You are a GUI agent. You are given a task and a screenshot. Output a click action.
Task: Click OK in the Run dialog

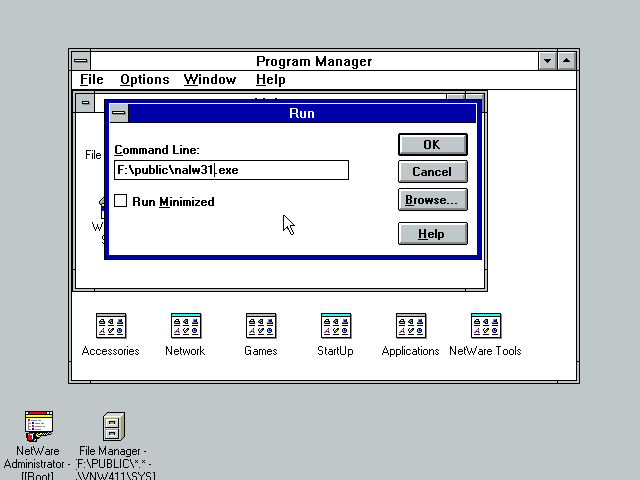pos(433,144)
